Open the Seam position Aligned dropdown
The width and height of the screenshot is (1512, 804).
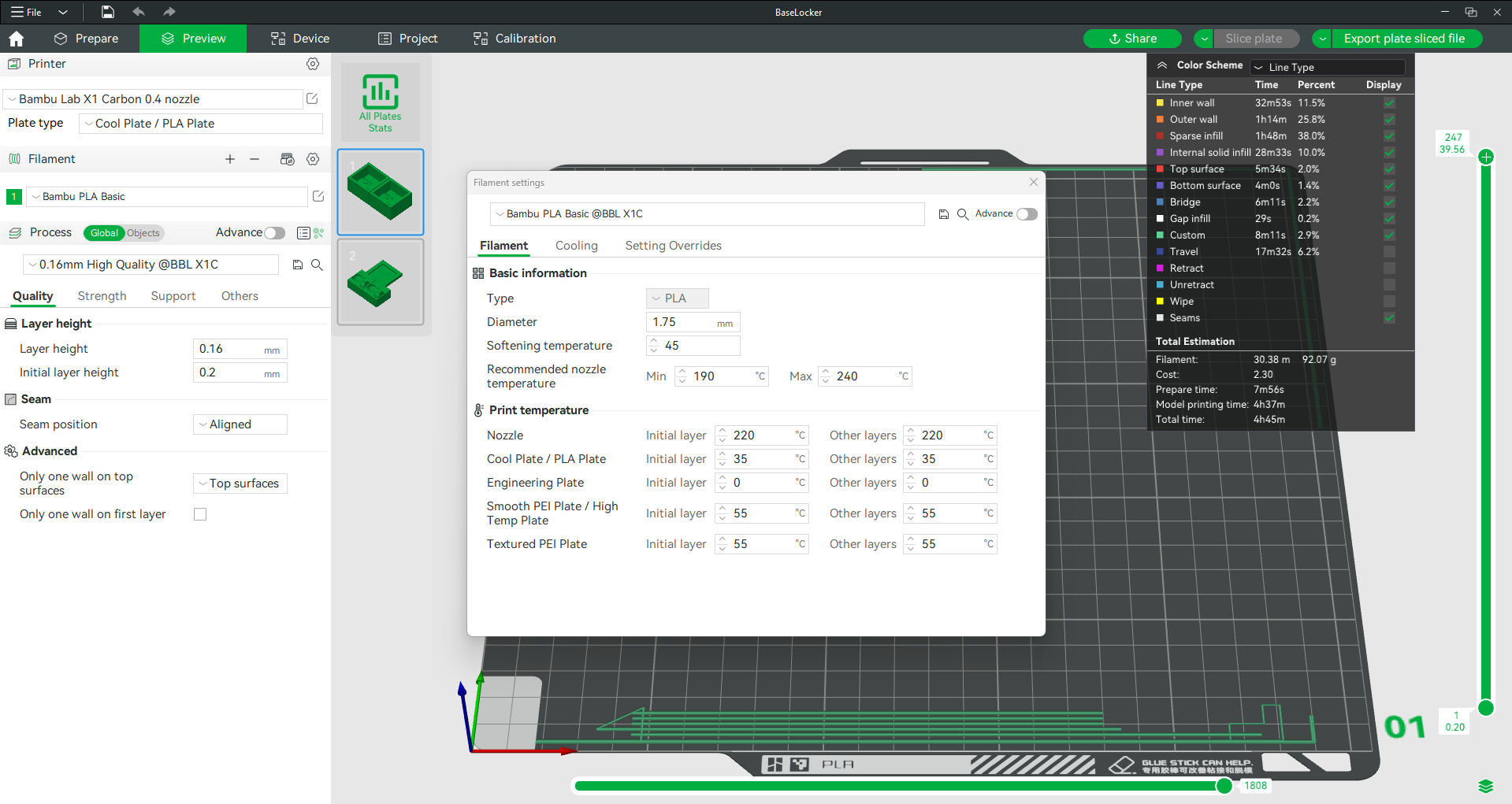point(240,424)
